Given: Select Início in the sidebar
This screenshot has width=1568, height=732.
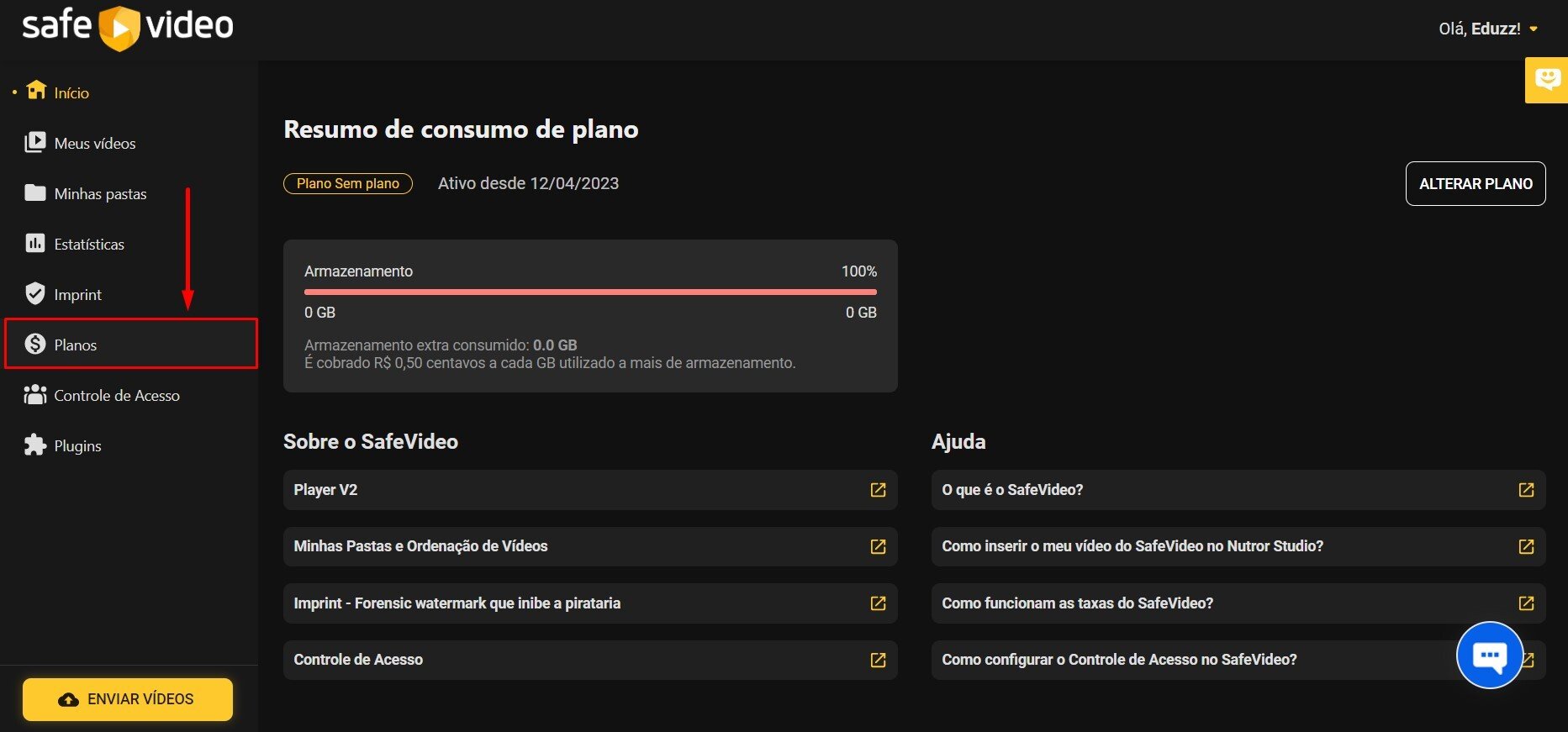Looking at the screenshot, I should (x=71, y=93).
